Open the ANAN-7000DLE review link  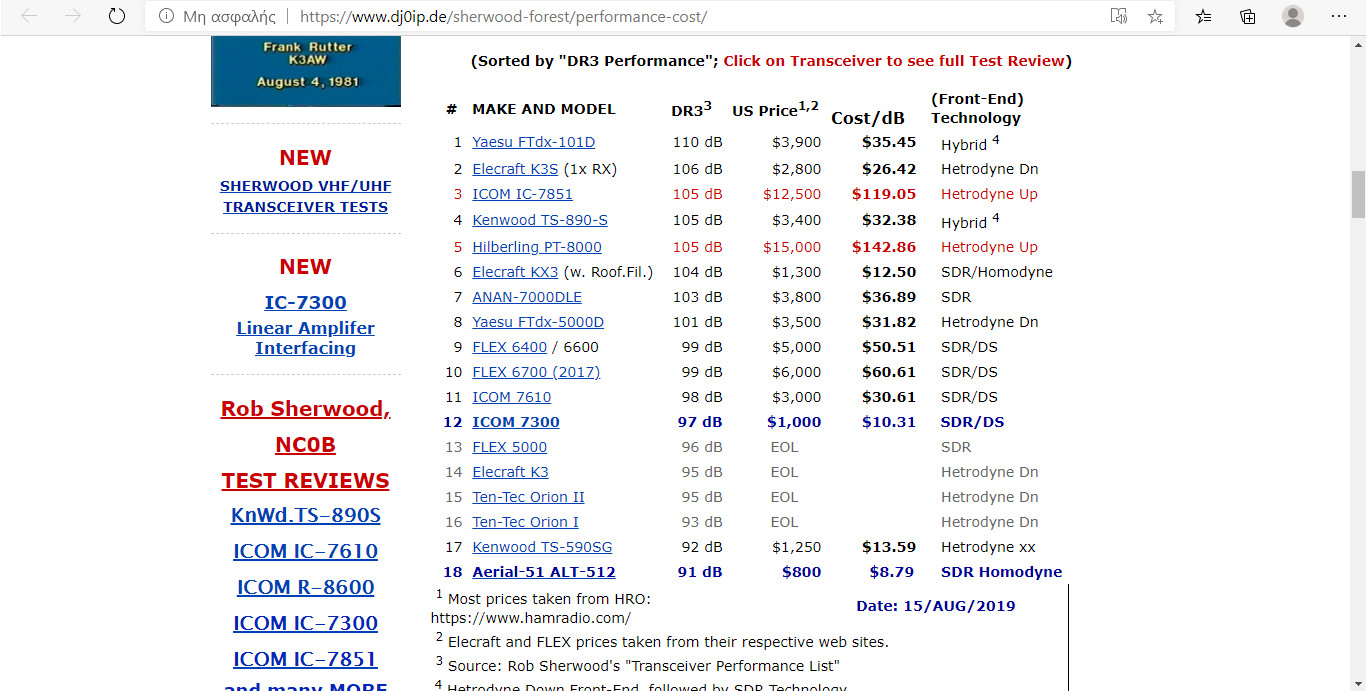tap(527, 297)
